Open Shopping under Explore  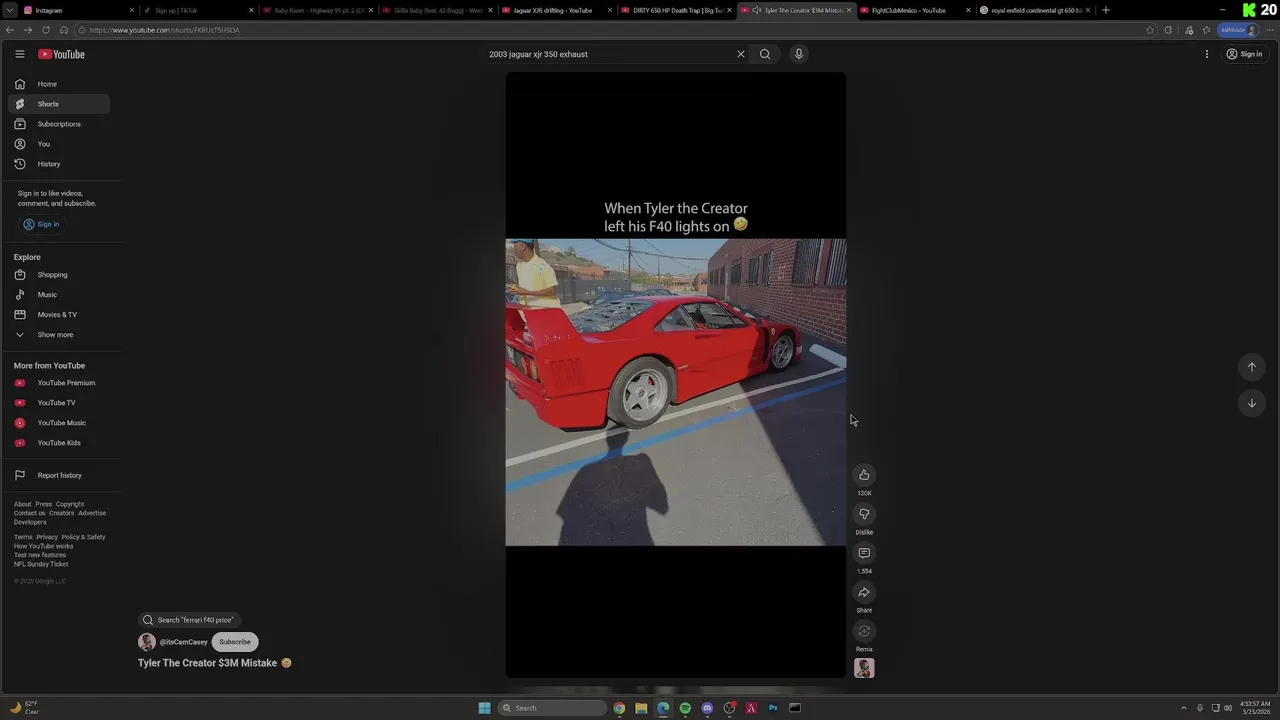(x=59, y=275)
